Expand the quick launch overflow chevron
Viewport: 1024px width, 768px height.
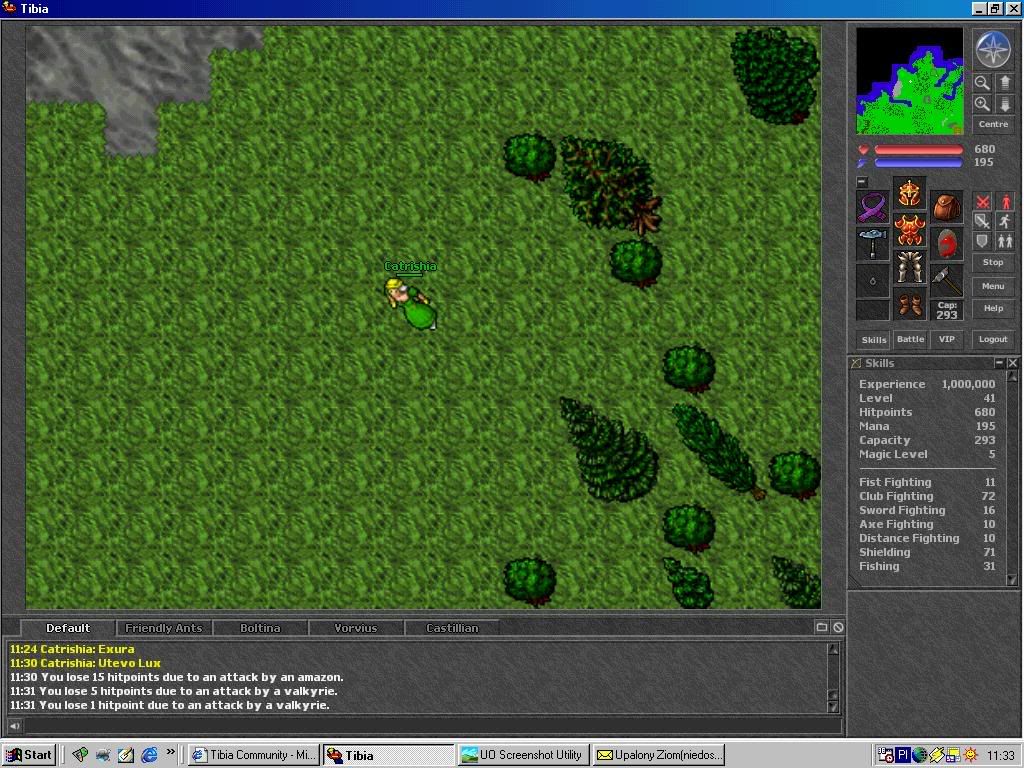coord(170,752)
